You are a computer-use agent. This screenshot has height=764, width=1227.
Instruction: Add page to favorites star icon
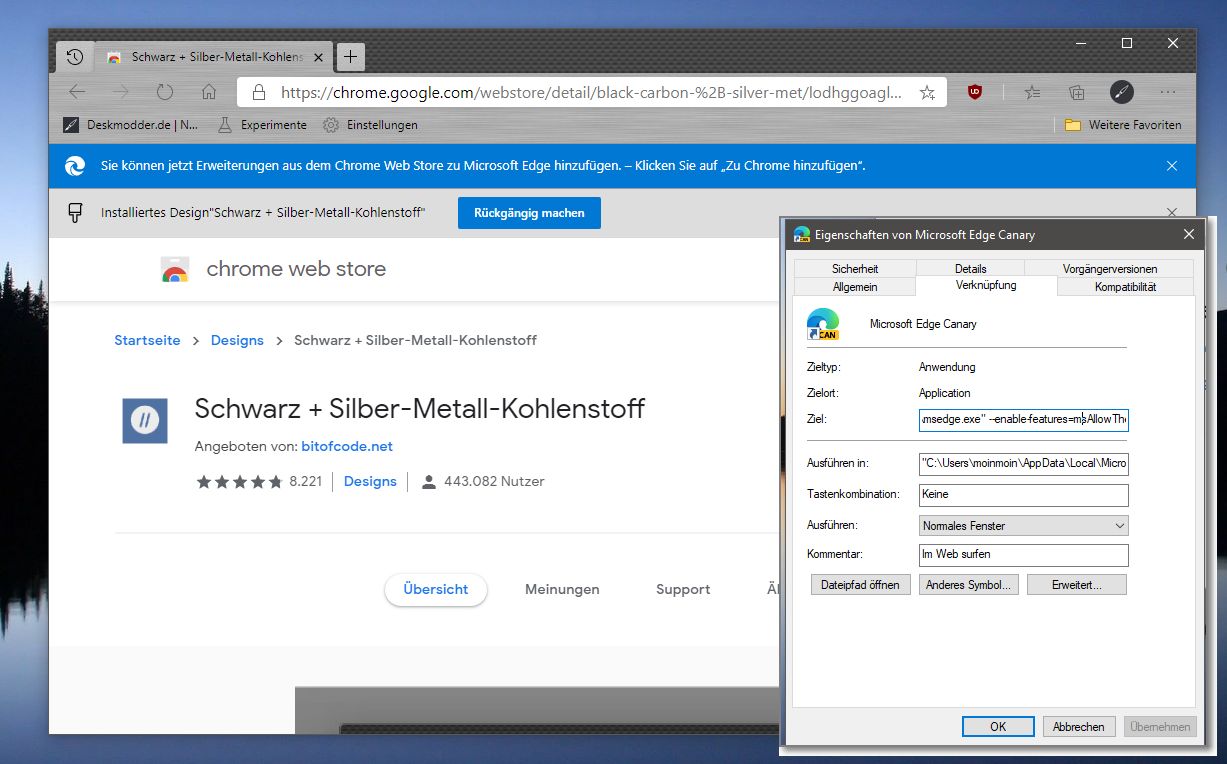927,92
